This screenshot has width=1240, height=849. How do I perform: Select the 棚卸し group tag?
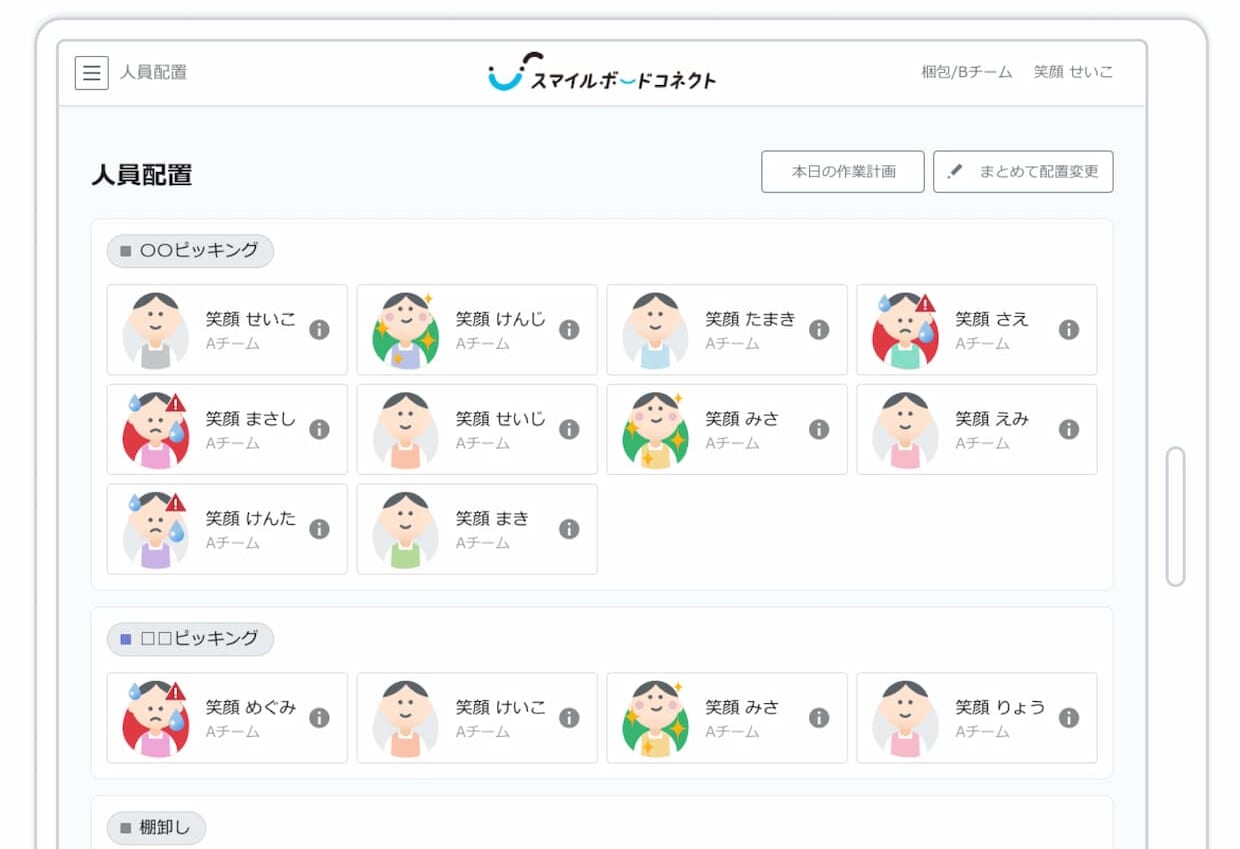pyautogui.click(x=156, y=828)
